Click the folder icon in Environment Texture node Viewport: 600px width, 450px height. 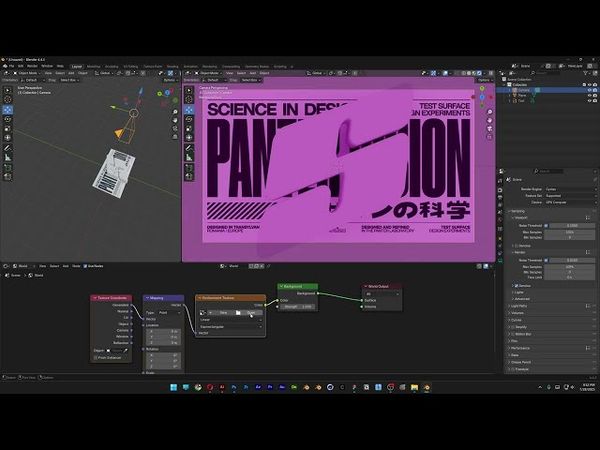coord(238,313)
